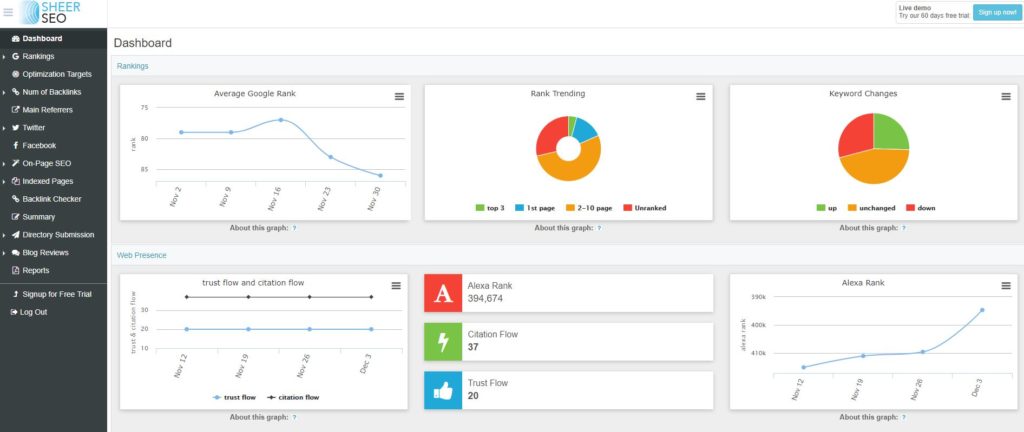Click the 'Rankings' section header link
This screenshot has height=432, width=1024.
coord(133,66)
